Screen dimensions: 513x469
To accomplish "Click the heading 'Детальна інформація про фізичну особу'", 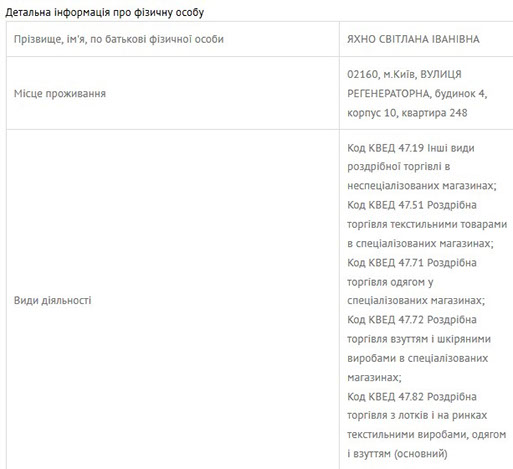I will click(104, 12).
